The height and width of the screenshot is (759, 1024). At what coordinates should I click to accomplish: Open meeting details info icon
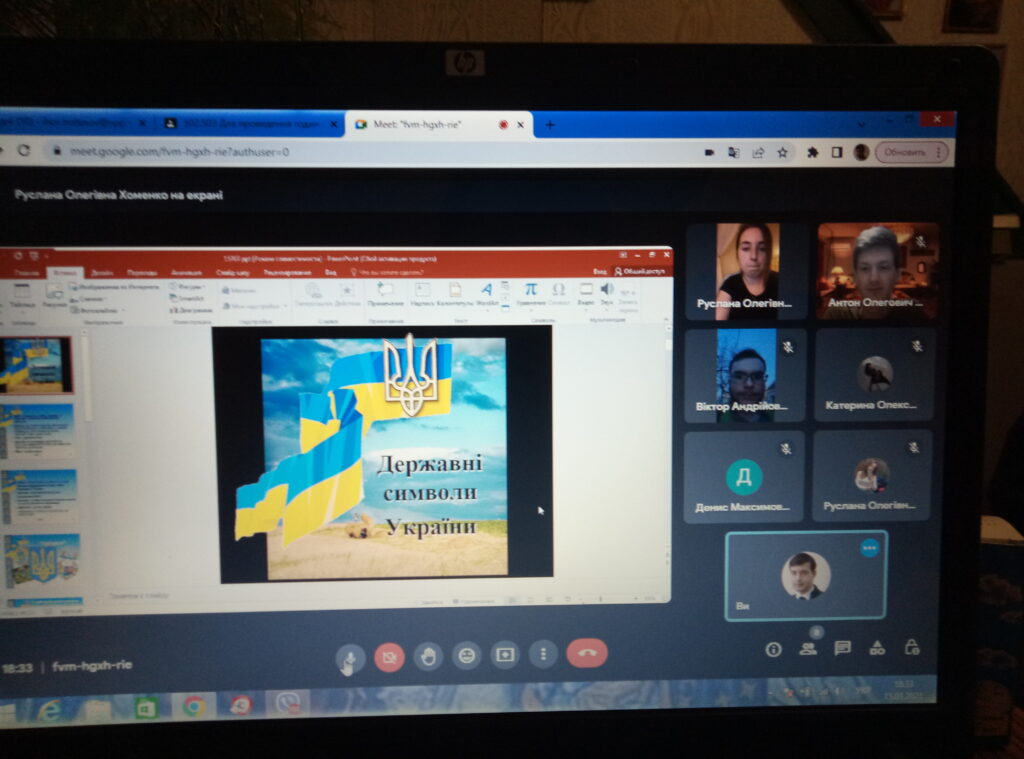click(x=773, y=649)
